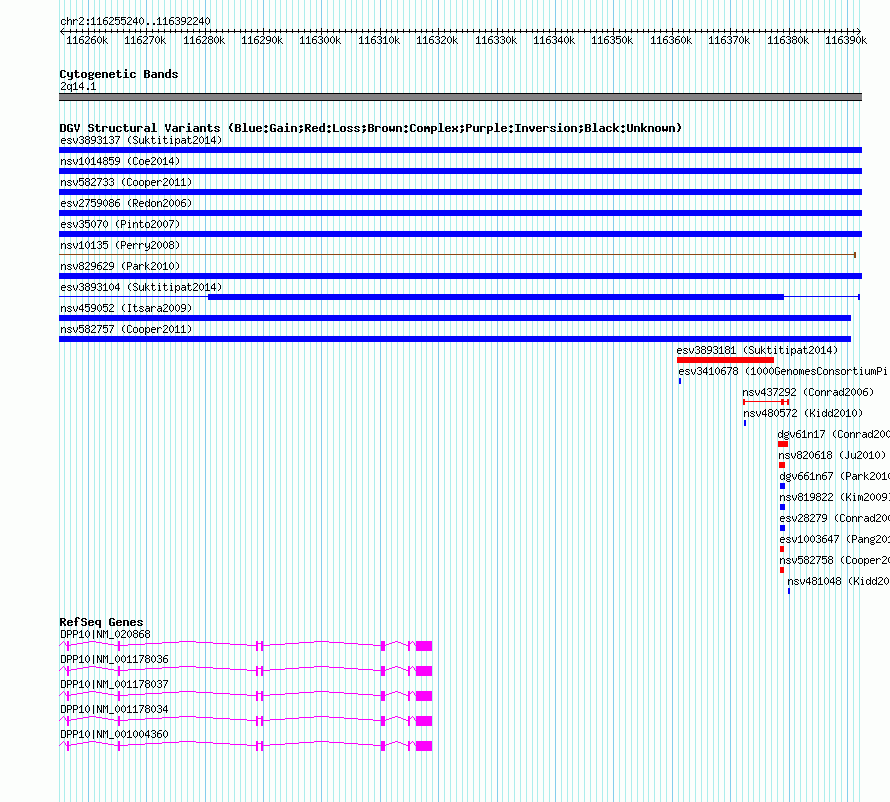Click the esv2759086 (Redon2006) label
The image size is (890, 802).
click(x=126, y=203)
